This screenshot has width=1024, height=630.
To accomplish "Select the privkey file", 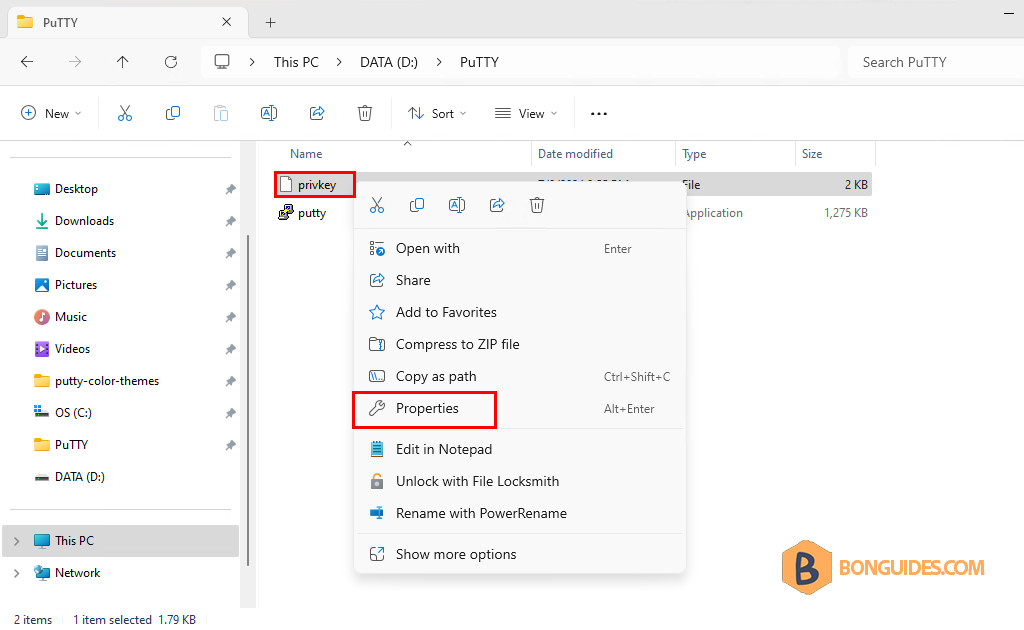I will pyautogui.click(x=316, y=185).
